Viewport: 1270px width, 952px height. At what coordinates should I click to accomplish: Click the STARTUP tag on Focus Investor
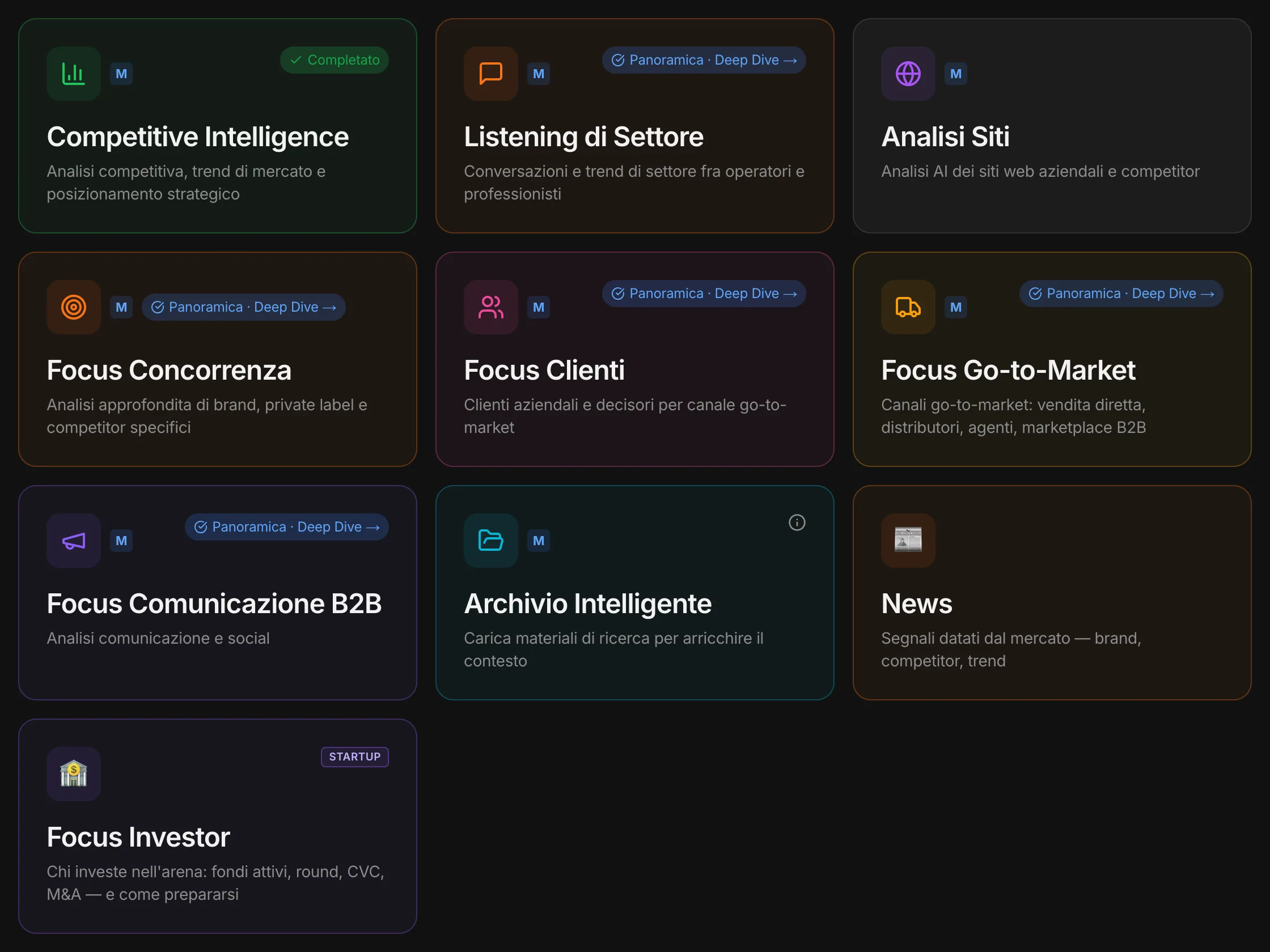click(x=355, y=757)
